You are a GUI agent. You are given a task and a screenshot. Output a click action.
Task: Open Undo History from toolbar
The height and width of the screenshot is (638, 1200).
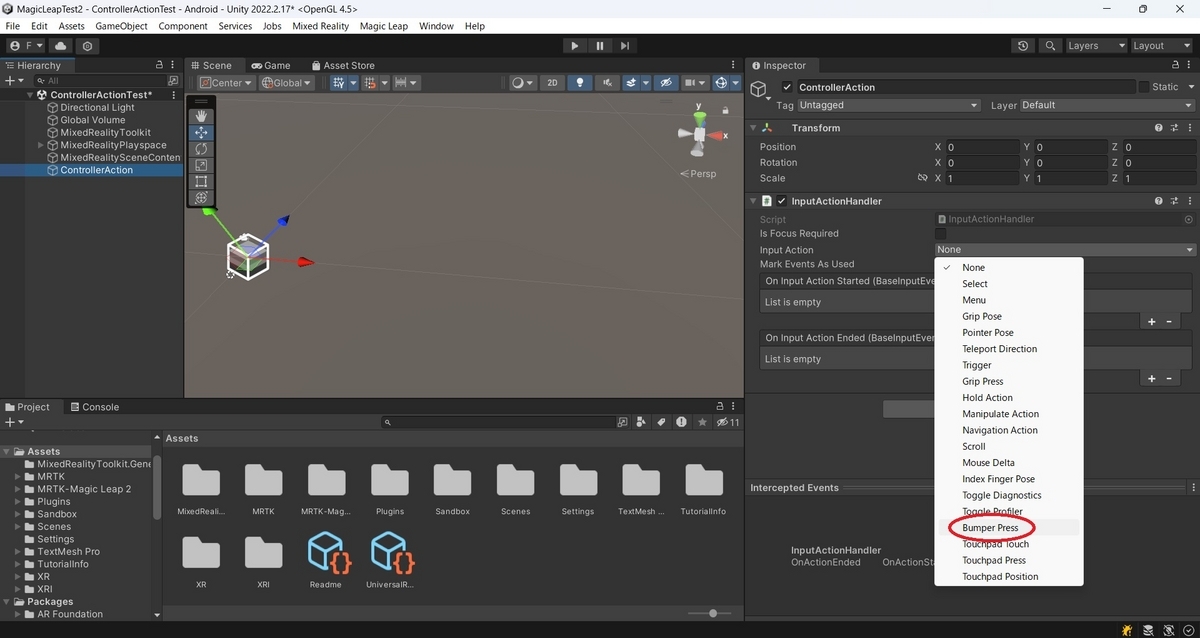[x=1023, y=46]
